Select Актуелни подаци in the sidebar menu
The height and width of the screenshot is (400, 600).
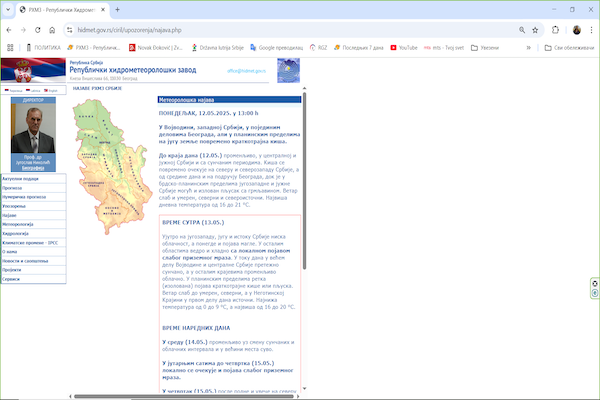(x=21, y=179)
